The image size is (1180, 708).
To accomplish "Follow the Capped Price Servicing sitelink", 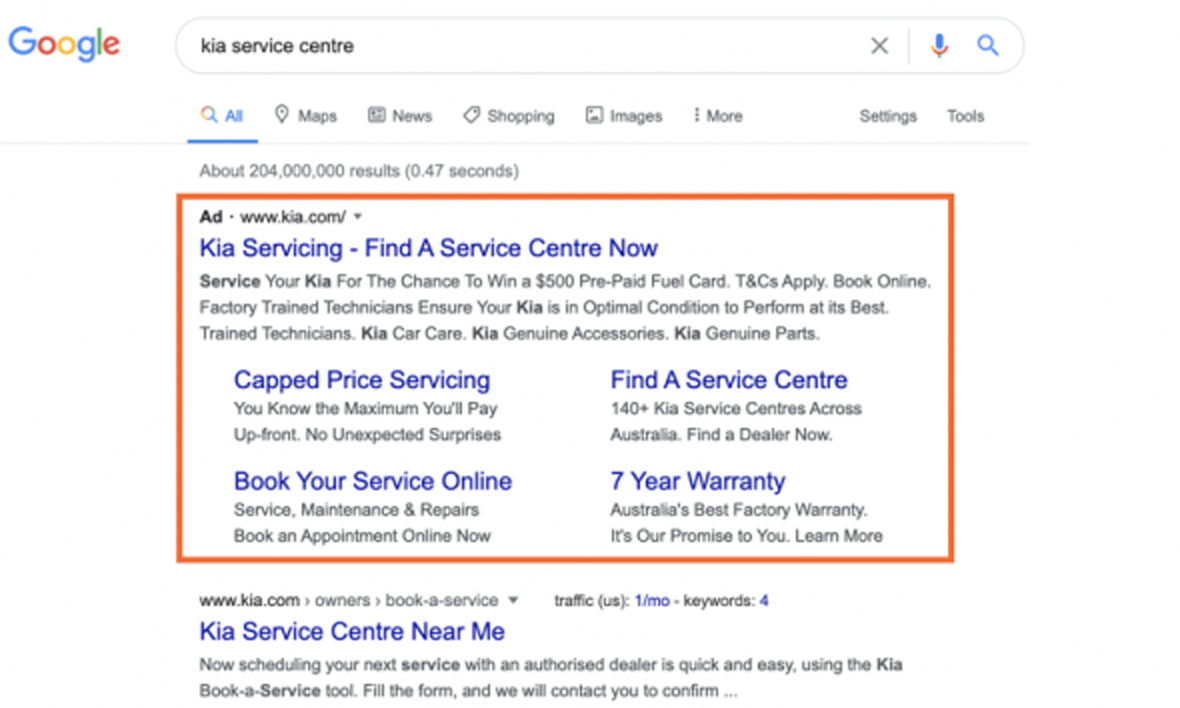I will (x=362, y=380).
